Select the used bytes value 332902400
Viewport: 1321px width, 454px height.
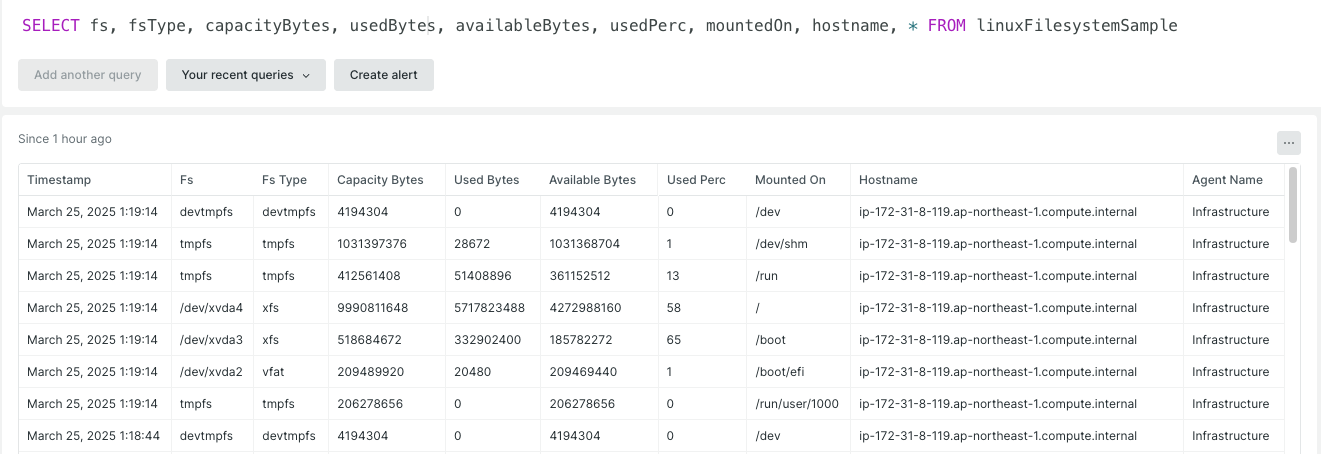(x=487, y=340)
